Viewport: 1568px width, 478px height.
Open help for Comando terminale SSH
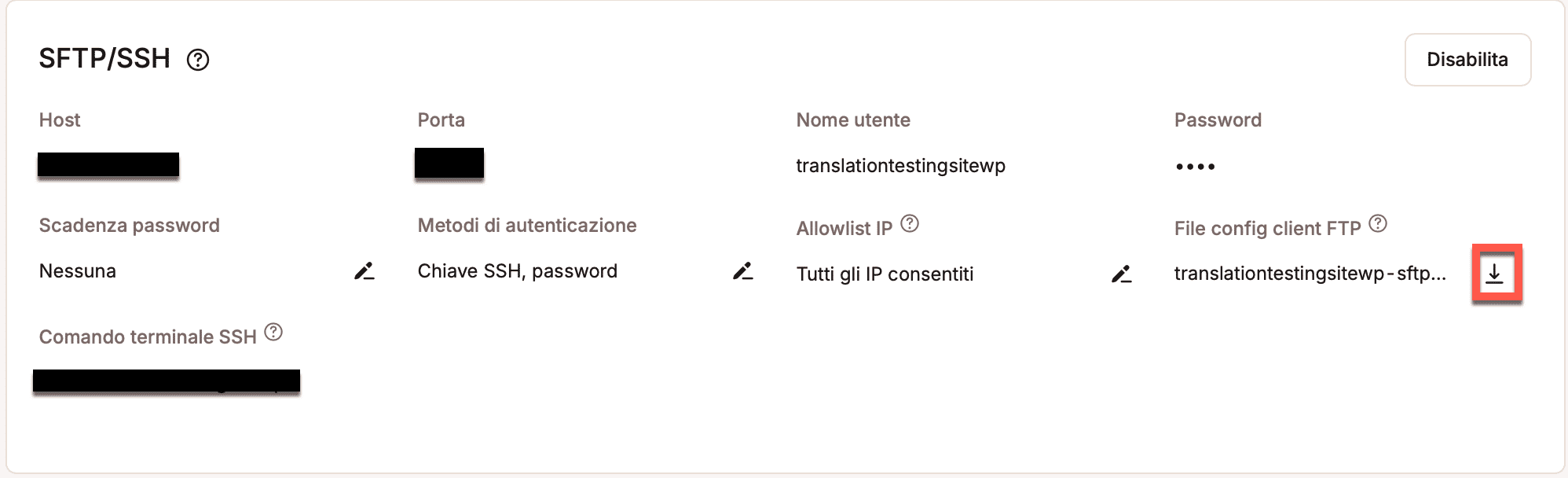pos(273,333)
